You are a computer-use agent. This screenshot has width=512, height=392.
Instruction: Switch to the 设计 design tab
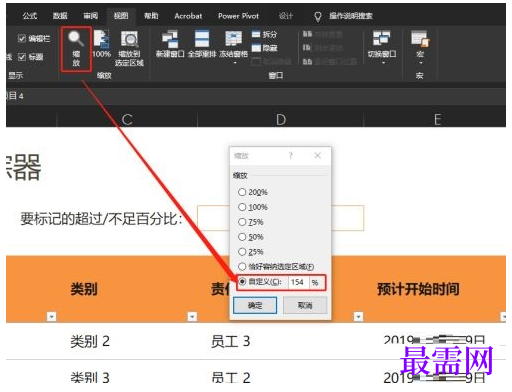286,16
